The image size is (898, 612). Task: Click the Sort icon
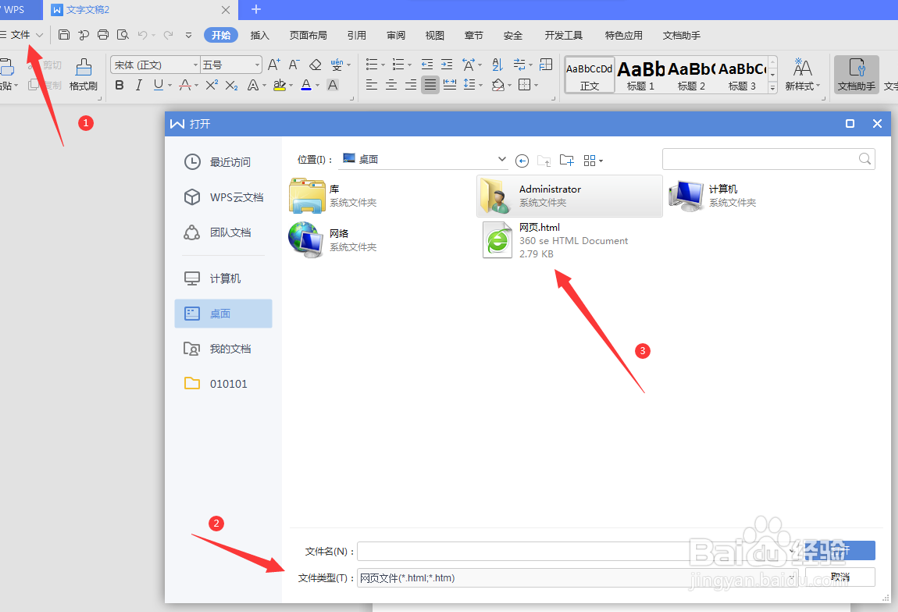click(497, 64)
